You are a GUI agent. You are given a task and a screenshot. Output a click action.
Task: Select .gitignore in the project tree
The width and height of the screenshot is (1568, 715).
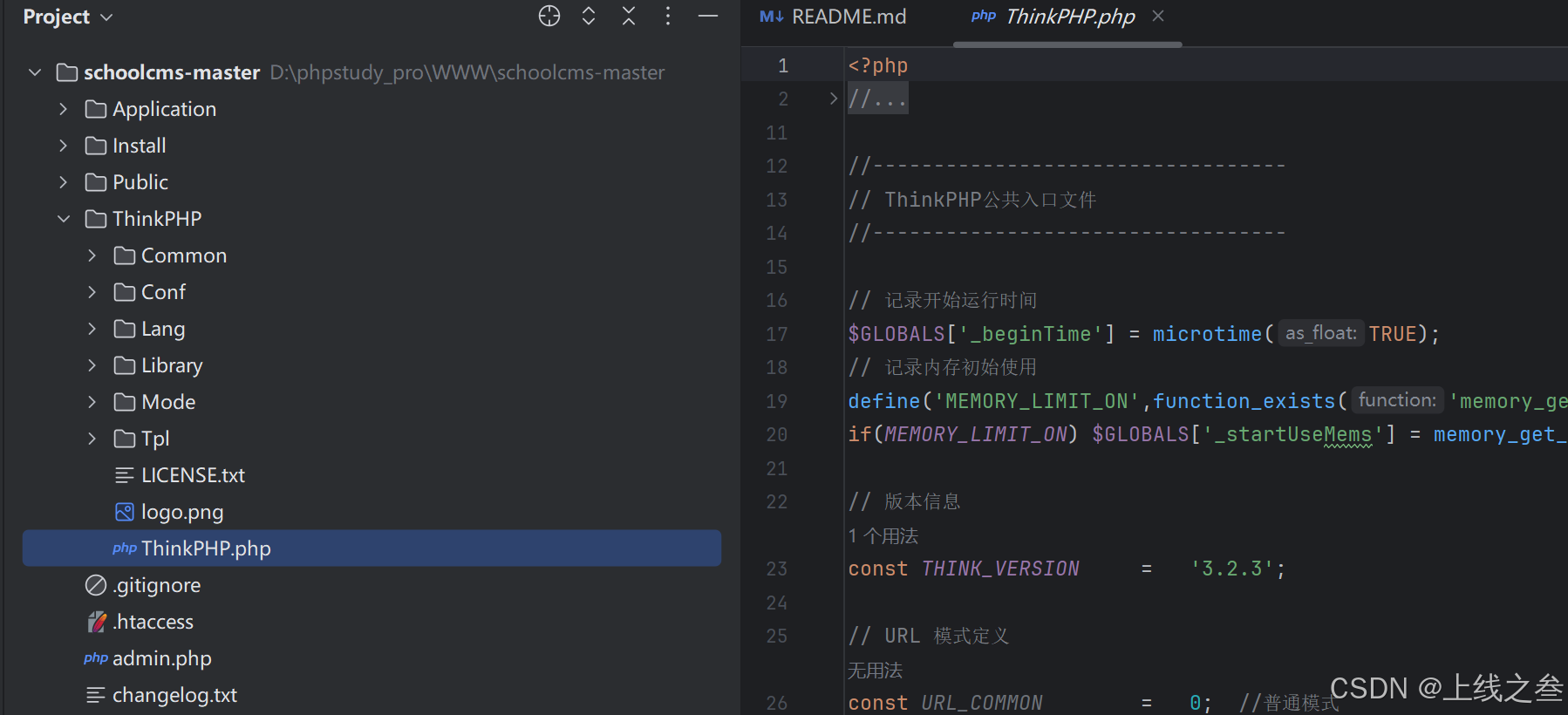[x=156, y=585]
